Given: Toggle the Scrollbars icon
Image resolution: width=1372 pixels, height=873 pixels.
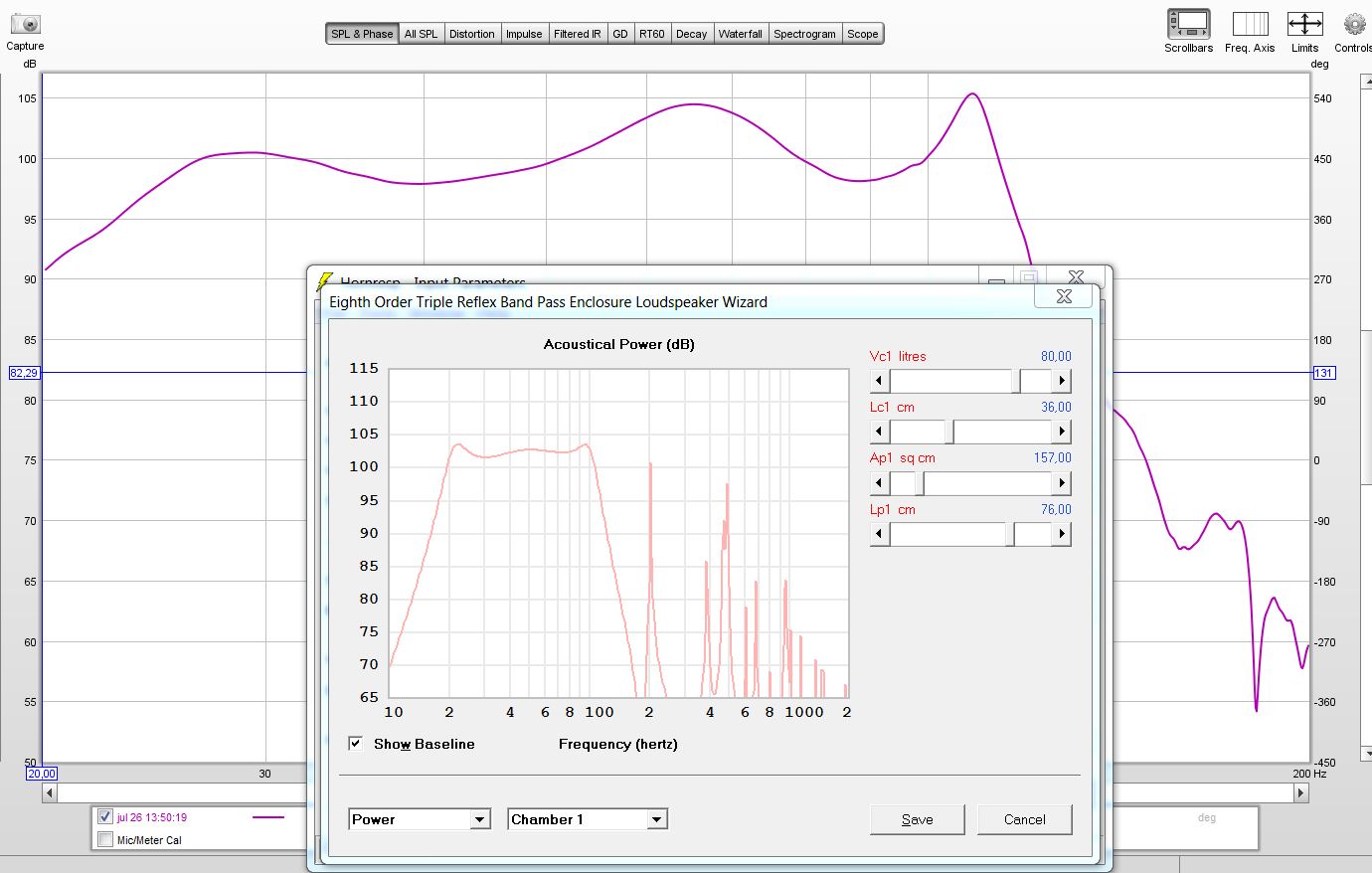Looking at the screenshot, I should click(1189, 24).
